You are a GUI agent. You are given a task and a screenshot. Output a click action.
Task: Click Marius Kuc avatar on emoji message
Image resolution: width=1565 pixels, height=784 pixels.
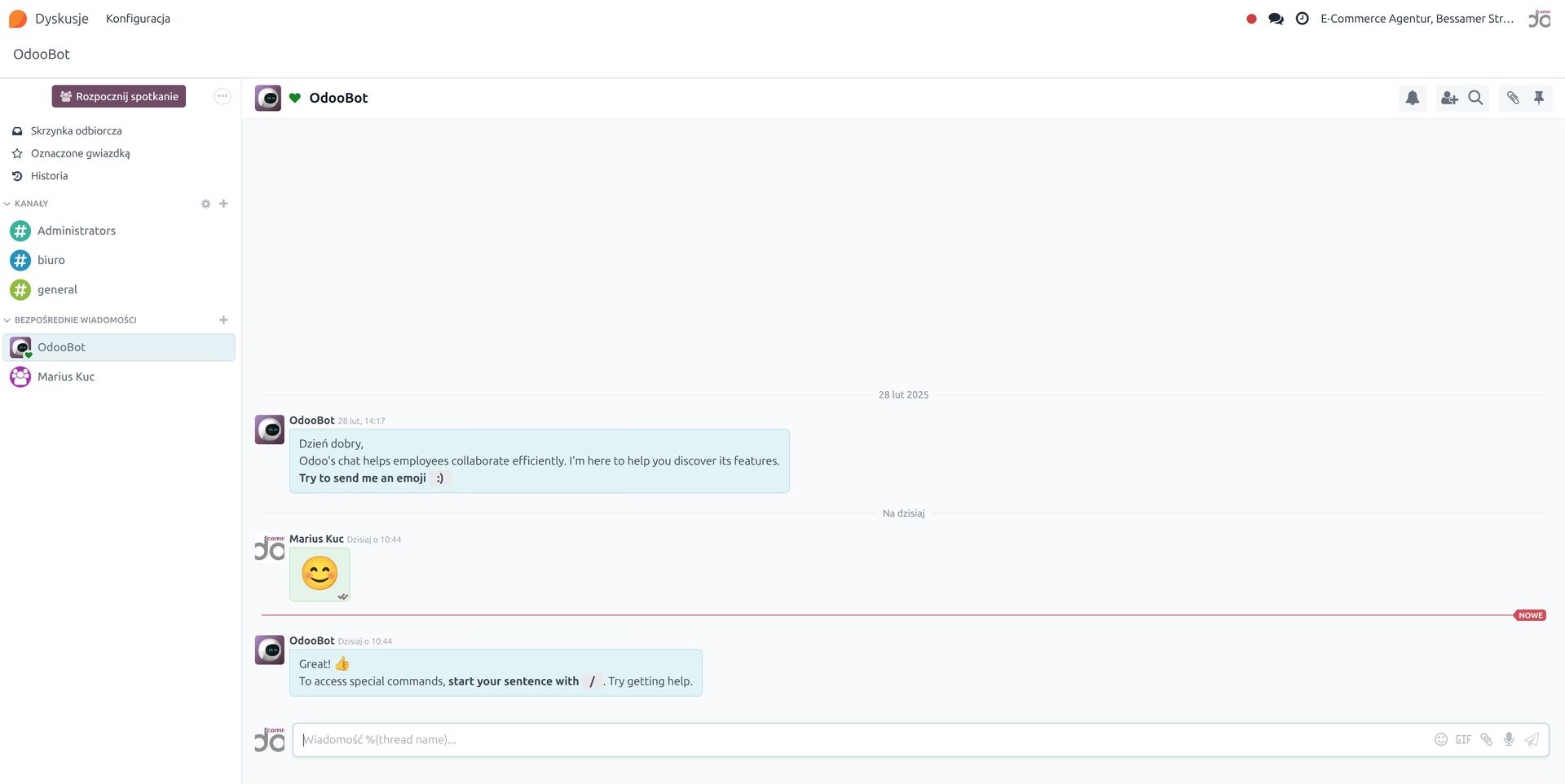click(x=270, y=548)
